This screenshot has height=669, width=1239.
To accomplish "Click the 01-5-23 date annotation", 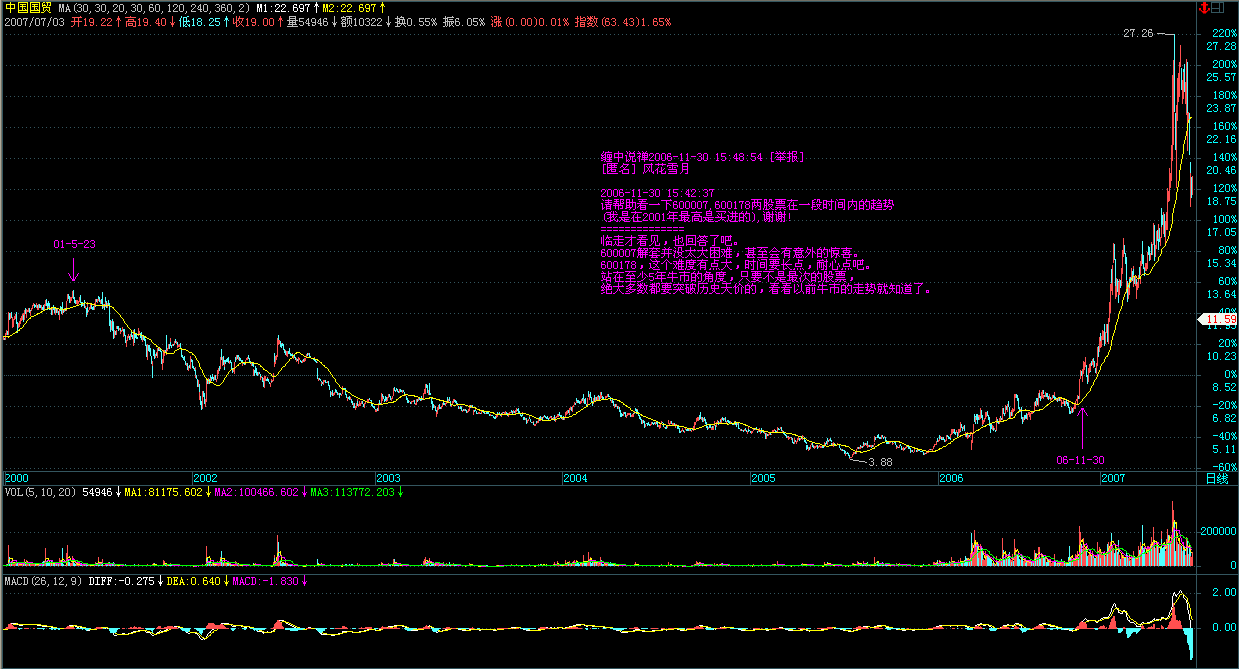I will click(75, 244).
